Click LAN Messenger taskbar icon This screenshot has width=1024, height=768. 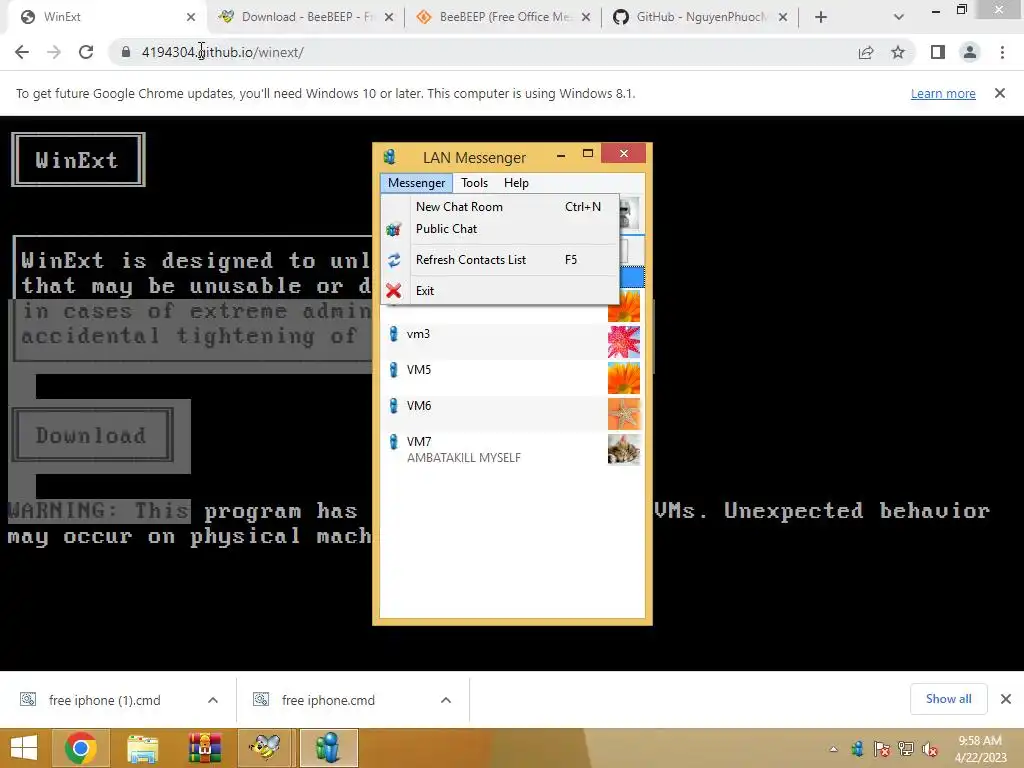pyautogui.click(x=328, y=748)
